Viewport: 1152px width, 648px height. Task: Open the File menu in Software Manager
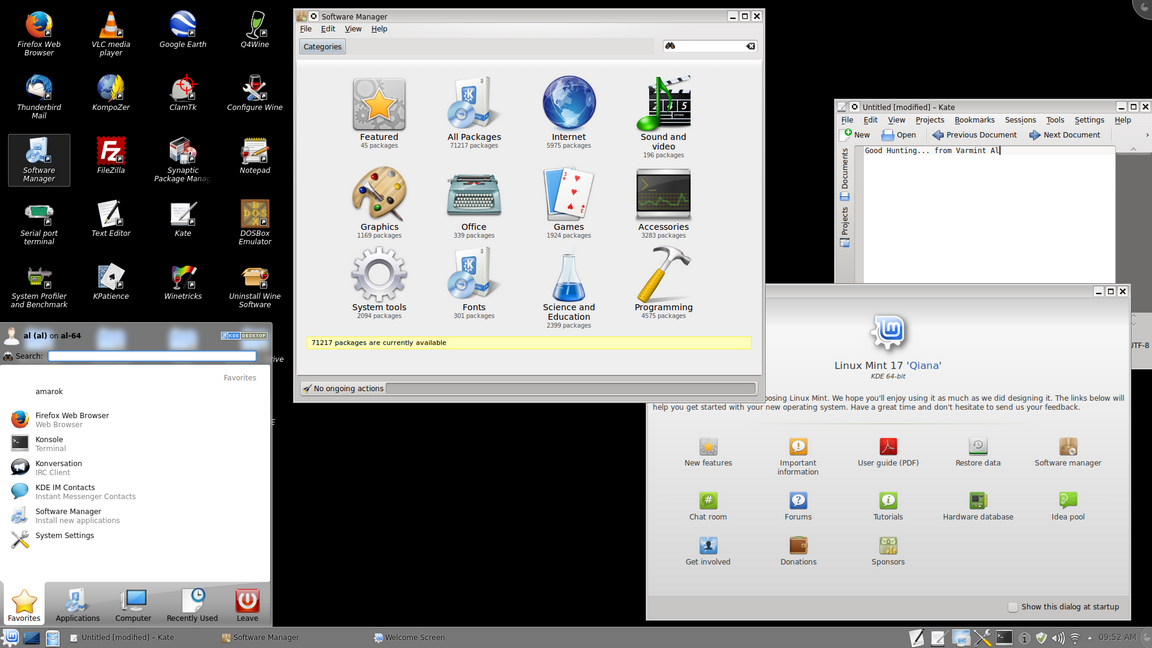coord(306,29)
